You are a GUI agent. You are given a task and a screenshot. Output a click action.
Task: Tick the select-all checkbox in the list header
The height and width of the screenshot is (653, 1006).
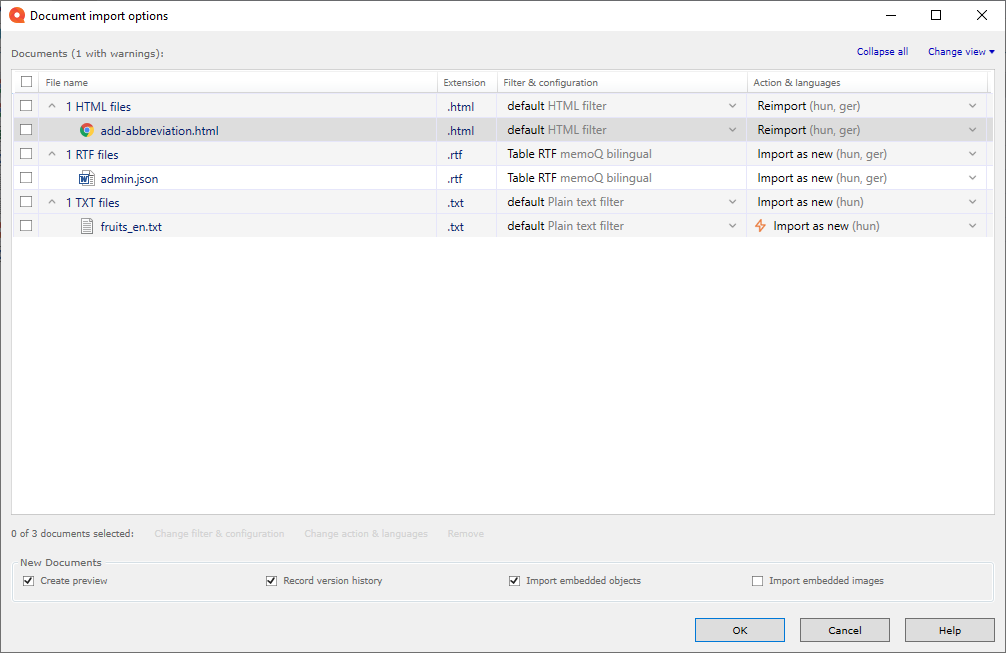25,82
